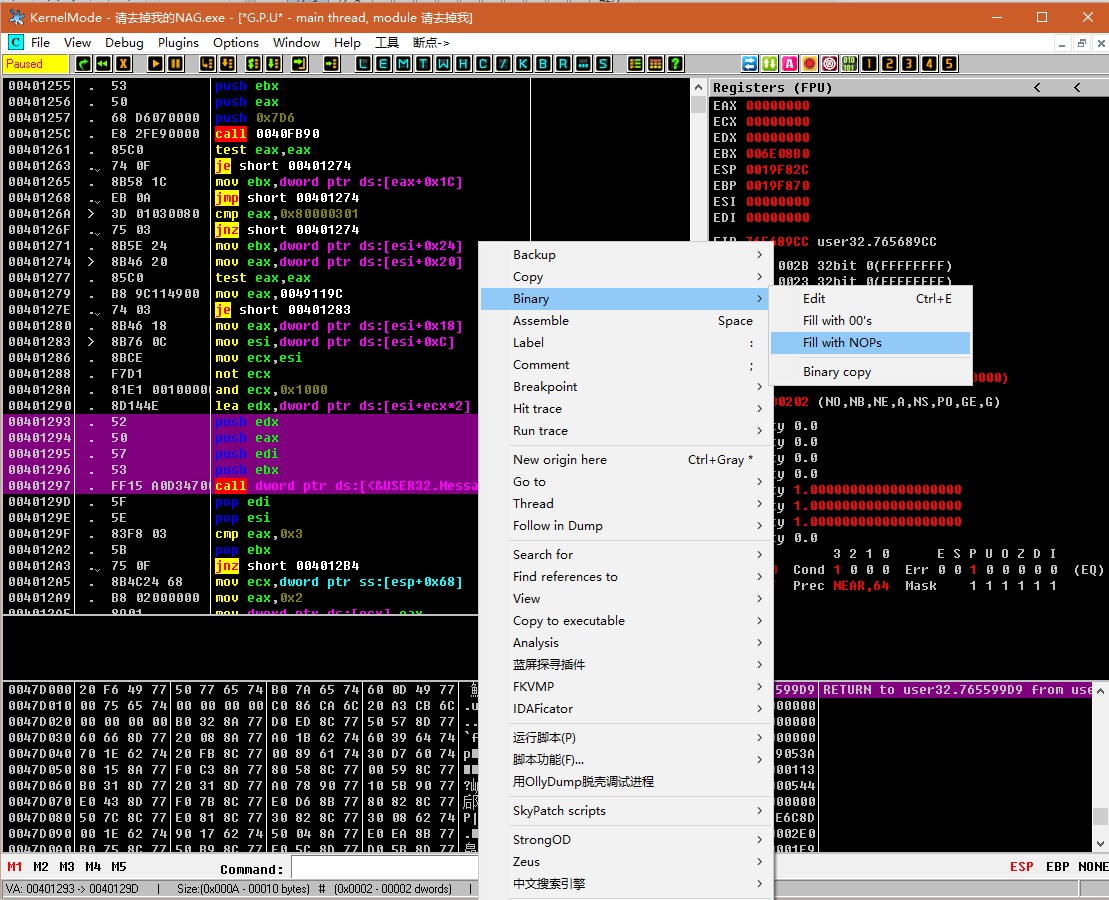Screen dimensions: 1109x900
Task: Click the red circle toolbar icon
Action: pyautogui.click(x=810, y=64)
